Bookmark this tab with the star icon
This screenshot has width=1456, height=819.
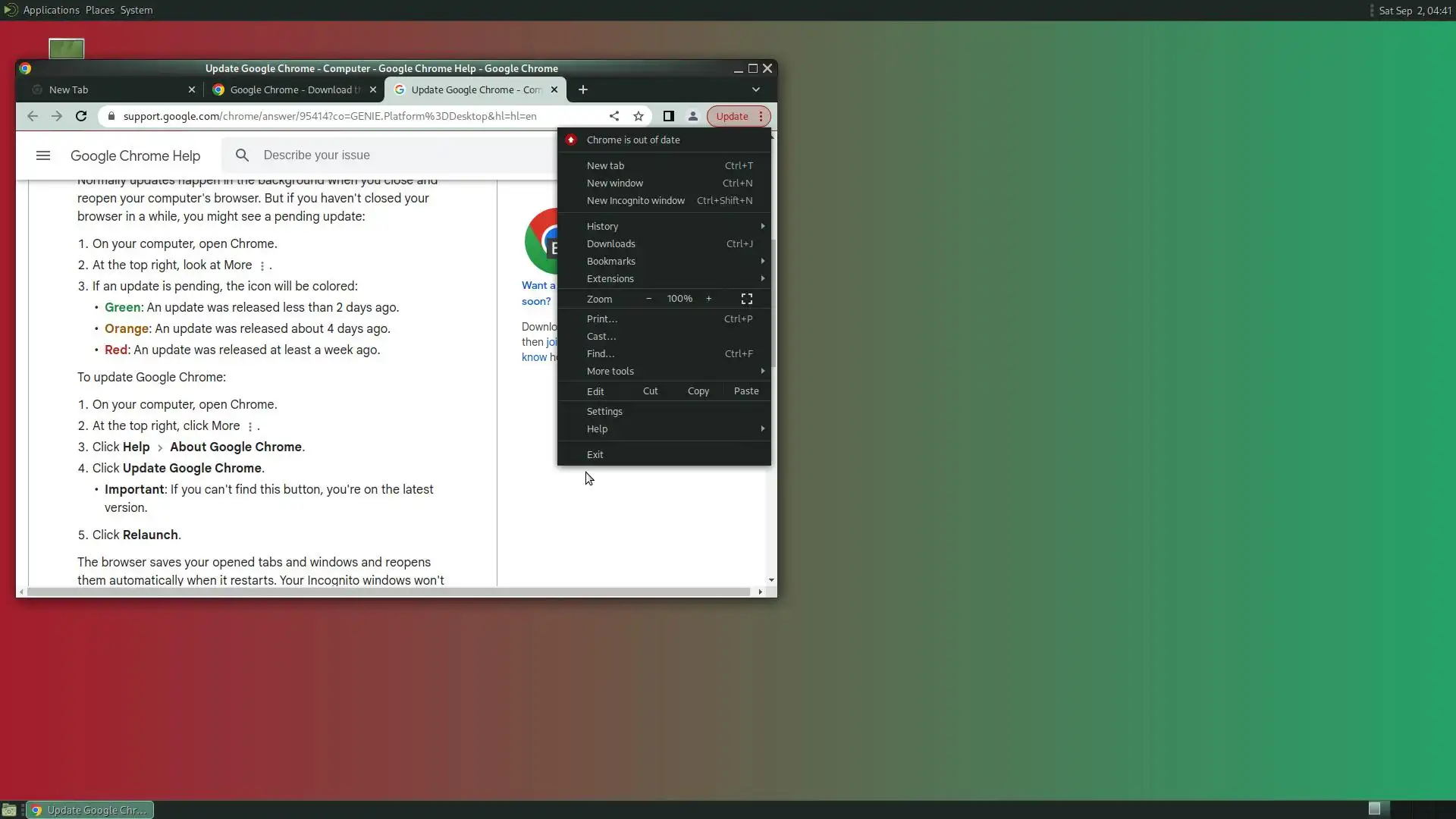(x=639, y=116)
